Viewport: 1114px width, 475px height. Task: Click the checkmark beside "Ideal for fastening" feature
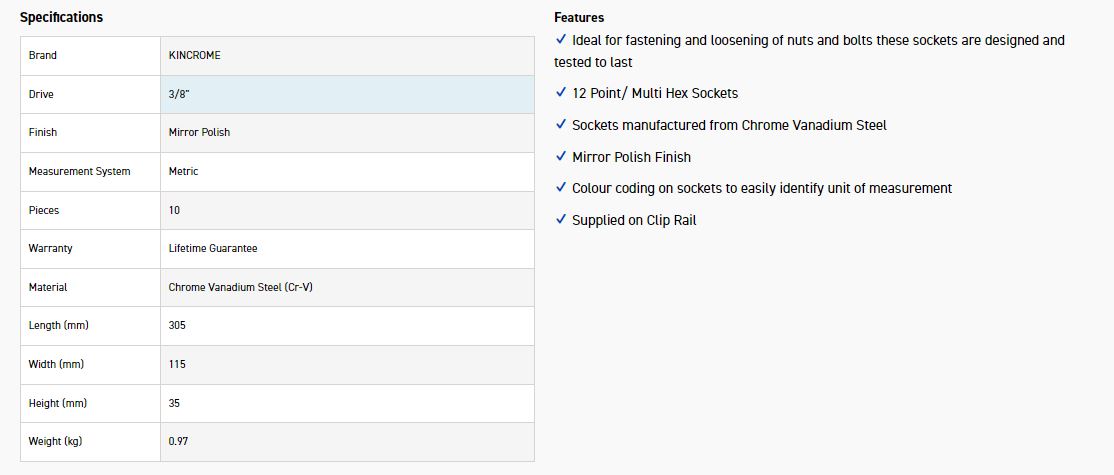pyautogui.click(x=561, y=40)
